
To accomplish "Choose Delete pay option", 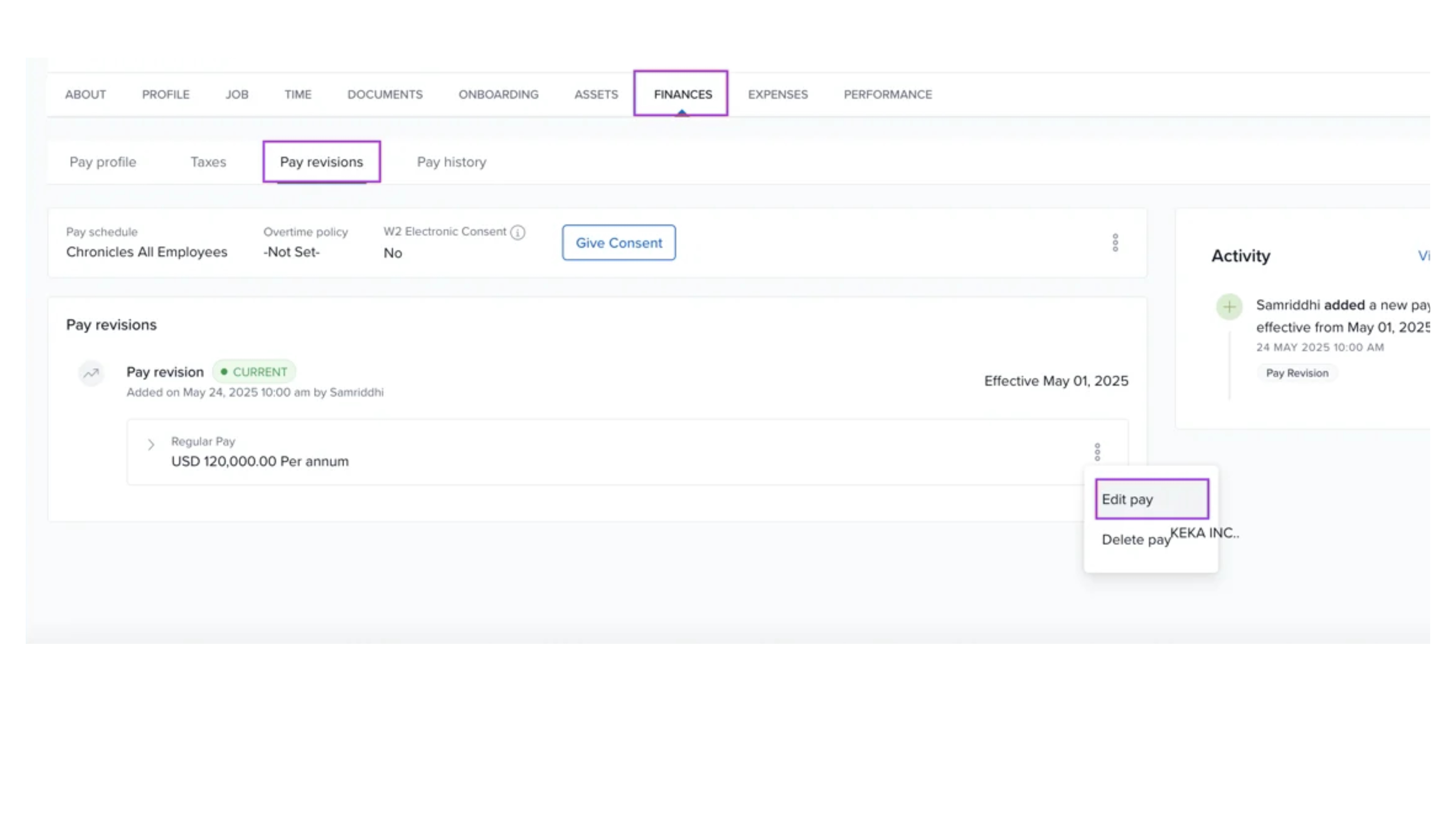I will [x=1134, y=540].
